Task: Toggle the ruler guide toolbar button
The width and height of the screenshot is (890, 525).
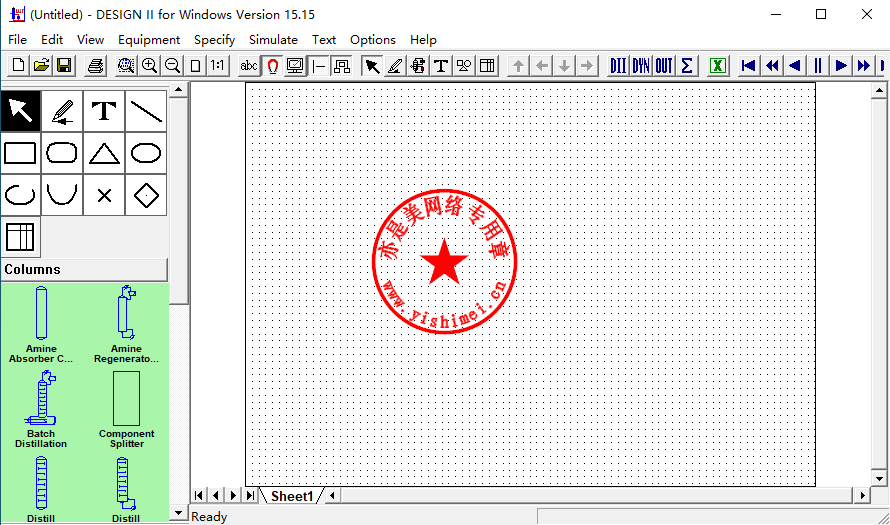Action: (x=319, y=66)
